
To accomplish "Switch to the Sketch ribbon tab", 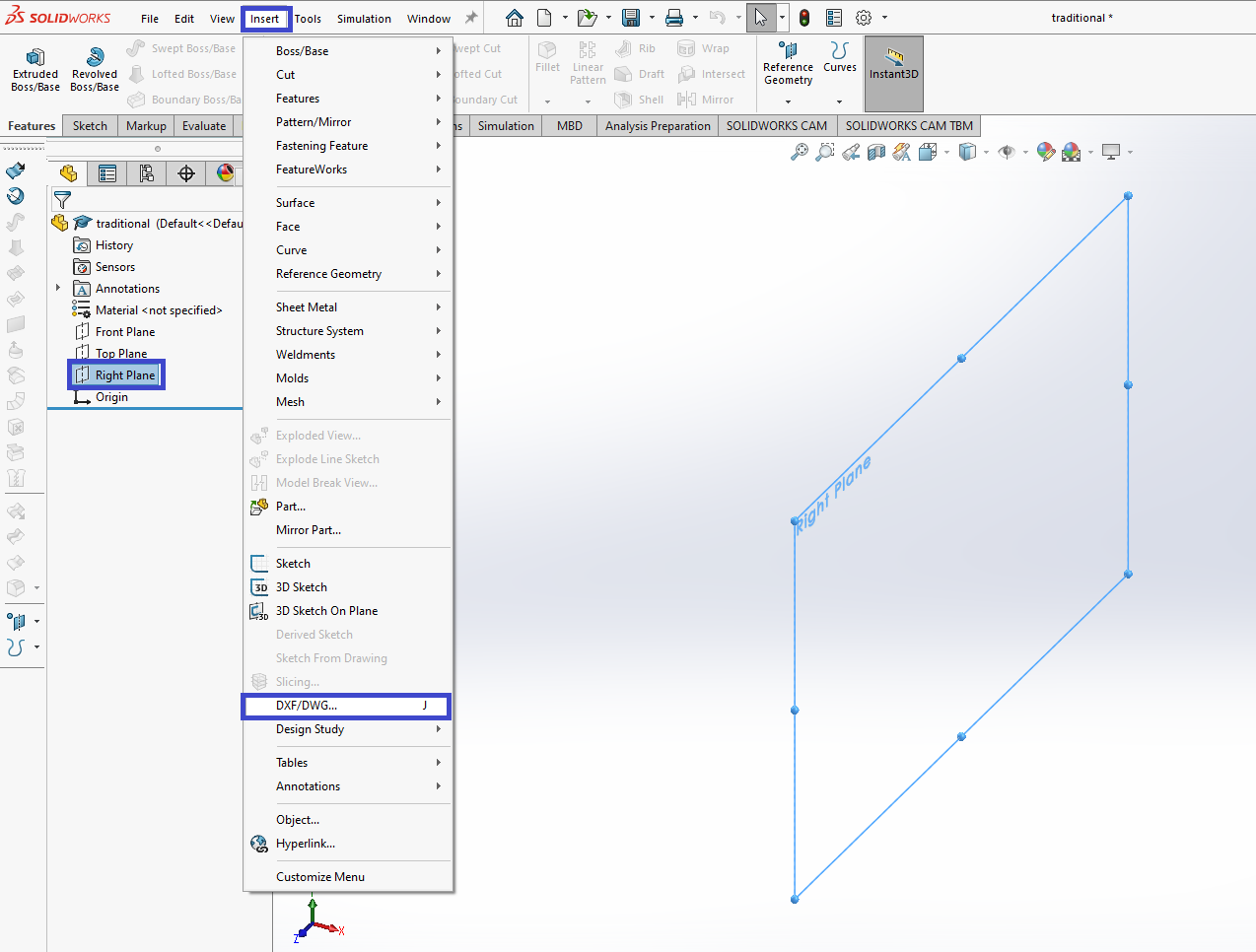I will click(90, 125).
